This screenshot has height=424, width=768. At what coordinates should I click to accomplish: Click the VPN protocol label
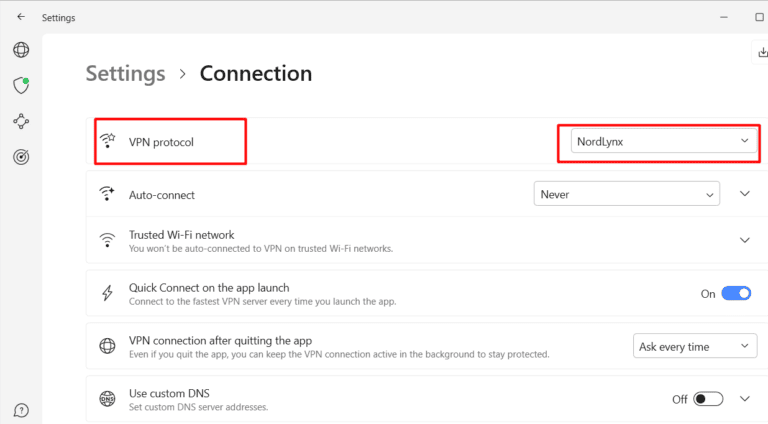tap(161, 142)
